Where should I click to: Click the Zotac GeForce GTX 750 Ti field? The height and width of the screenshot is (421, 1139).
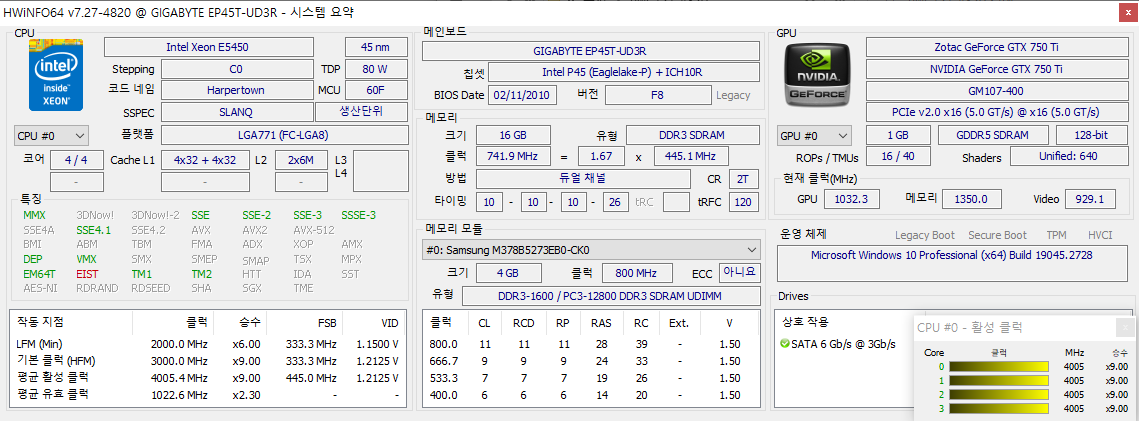click(x=995, y=47)
